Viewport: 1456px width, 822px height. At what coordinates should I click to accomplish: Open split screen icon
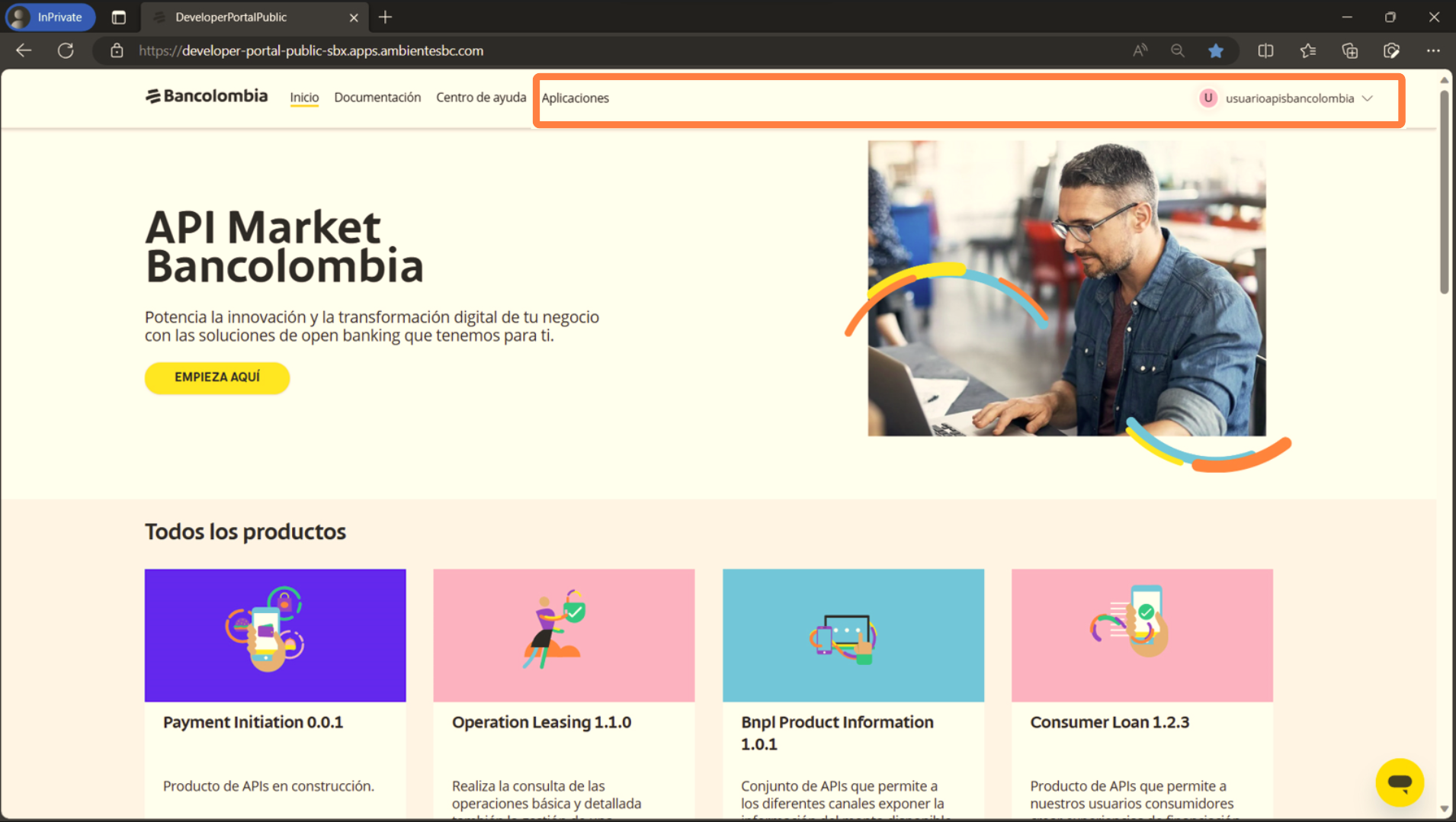pos(1265,50)
